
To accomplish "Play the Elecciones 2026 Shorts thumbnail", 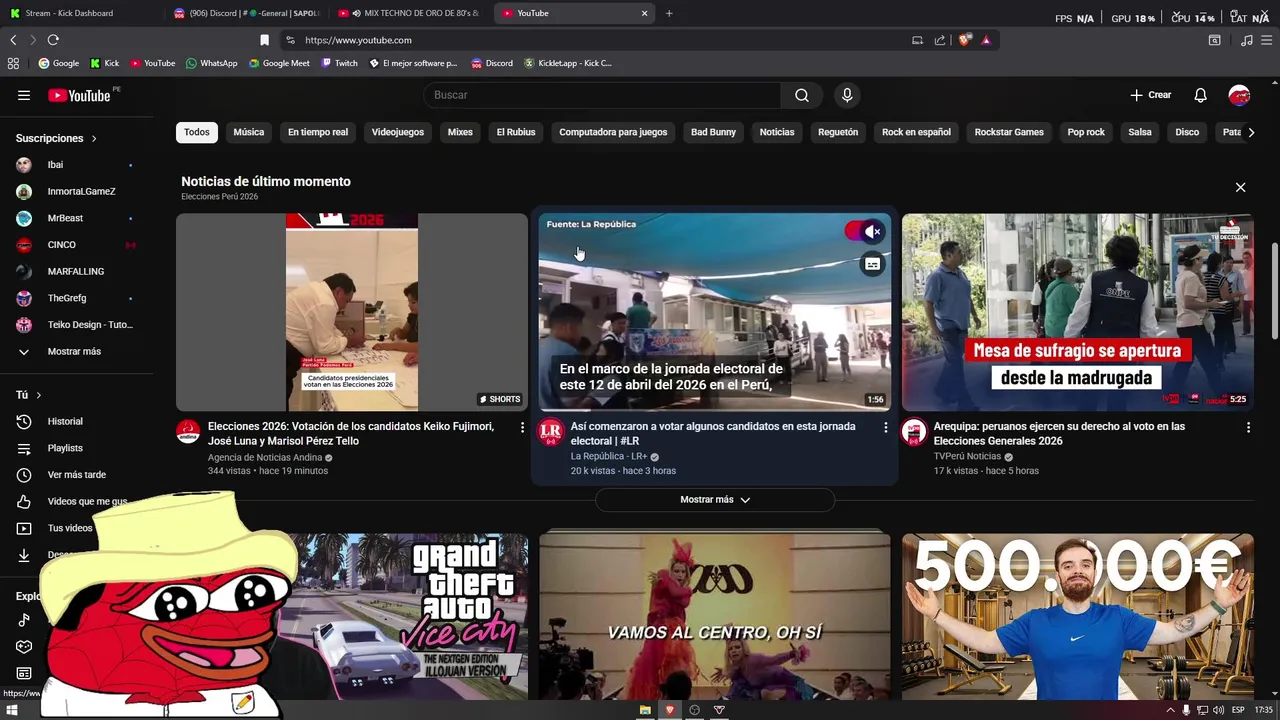I will point(352,312).
